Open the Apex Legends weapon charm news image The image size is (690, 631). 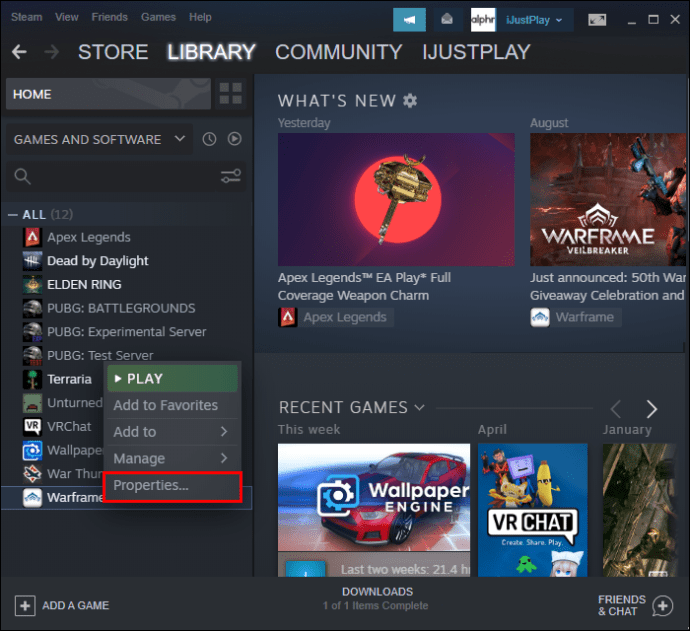[396, 199]
